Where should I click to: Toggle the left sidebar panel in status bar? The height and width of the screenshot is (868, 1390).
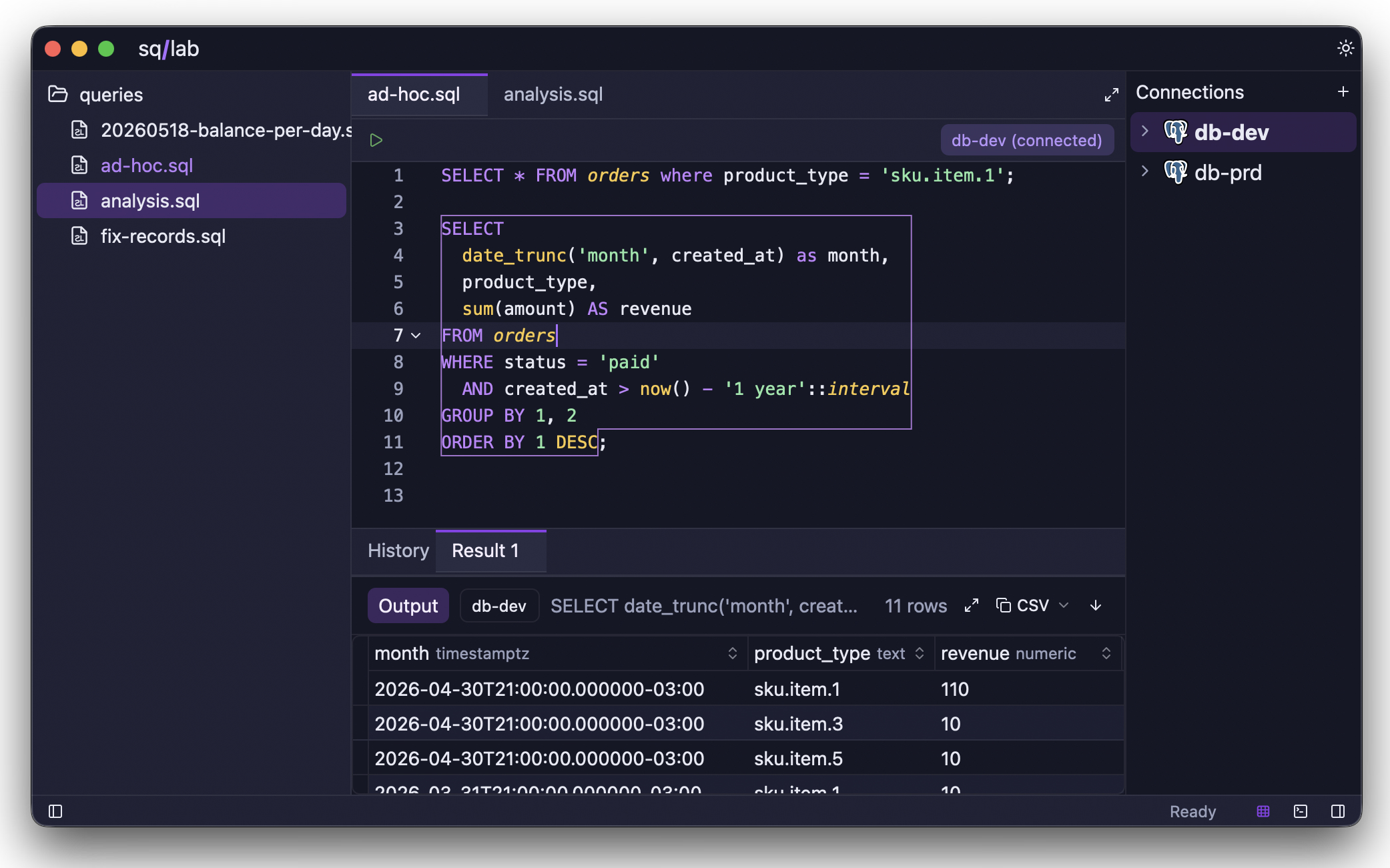55,811
